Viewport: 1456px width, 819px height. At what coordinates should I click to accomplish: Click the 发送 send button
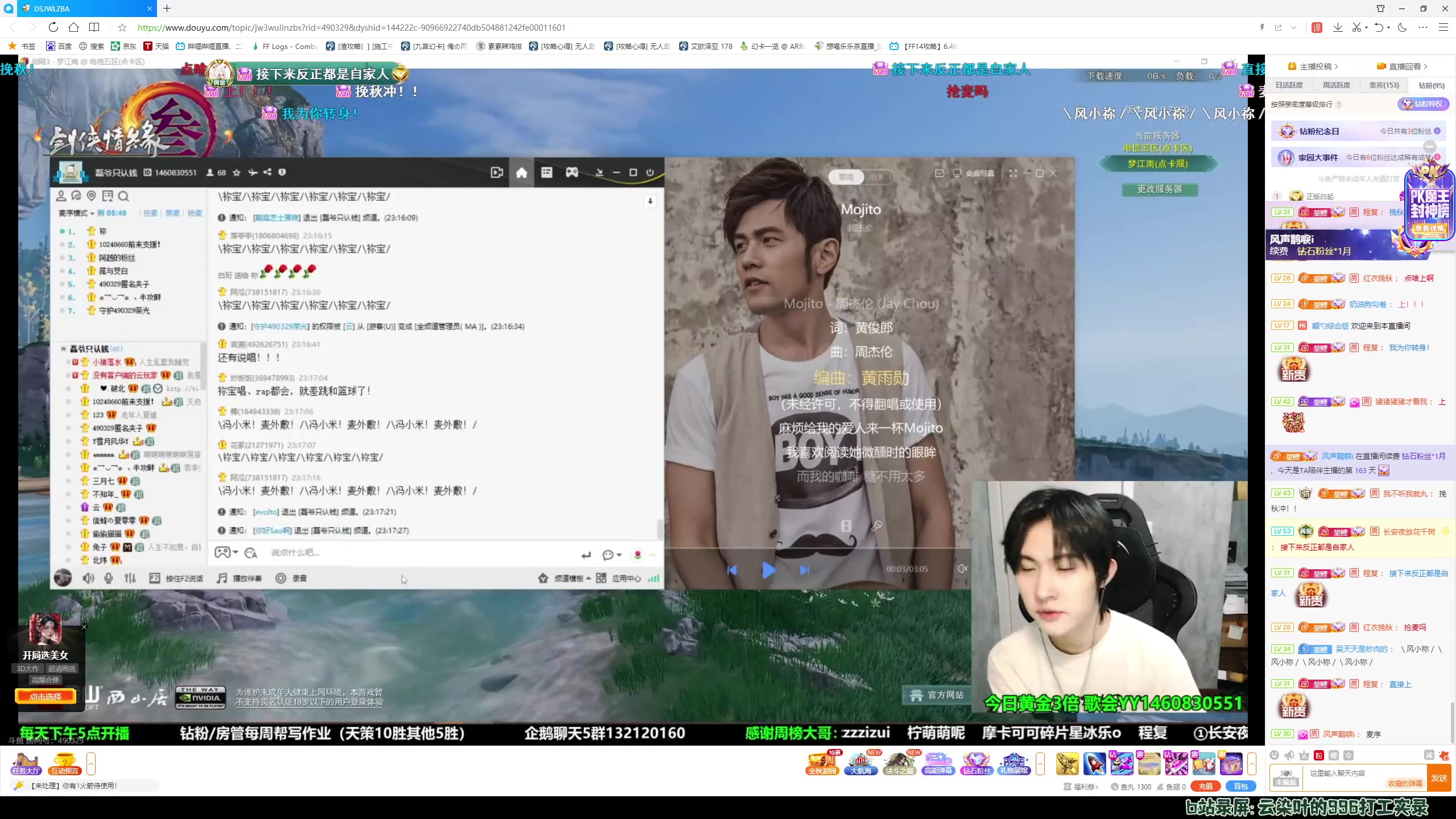tap(1439, 777)
